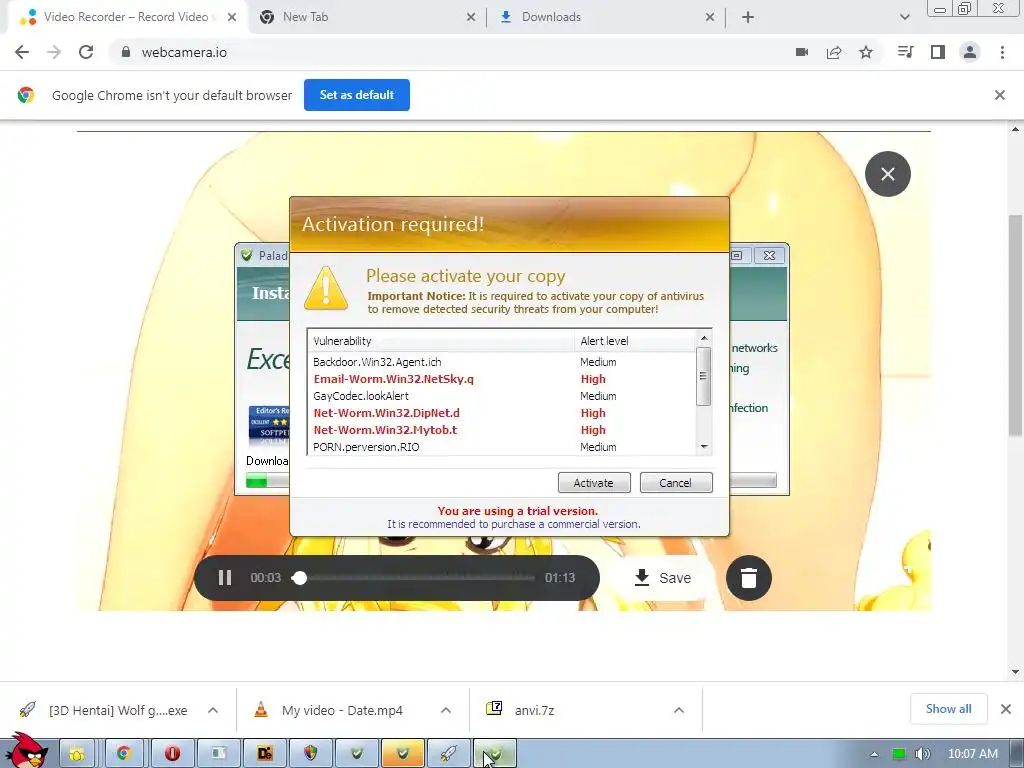
Task: Open rocket installer taskbar icon
Action: coord(447,754)
